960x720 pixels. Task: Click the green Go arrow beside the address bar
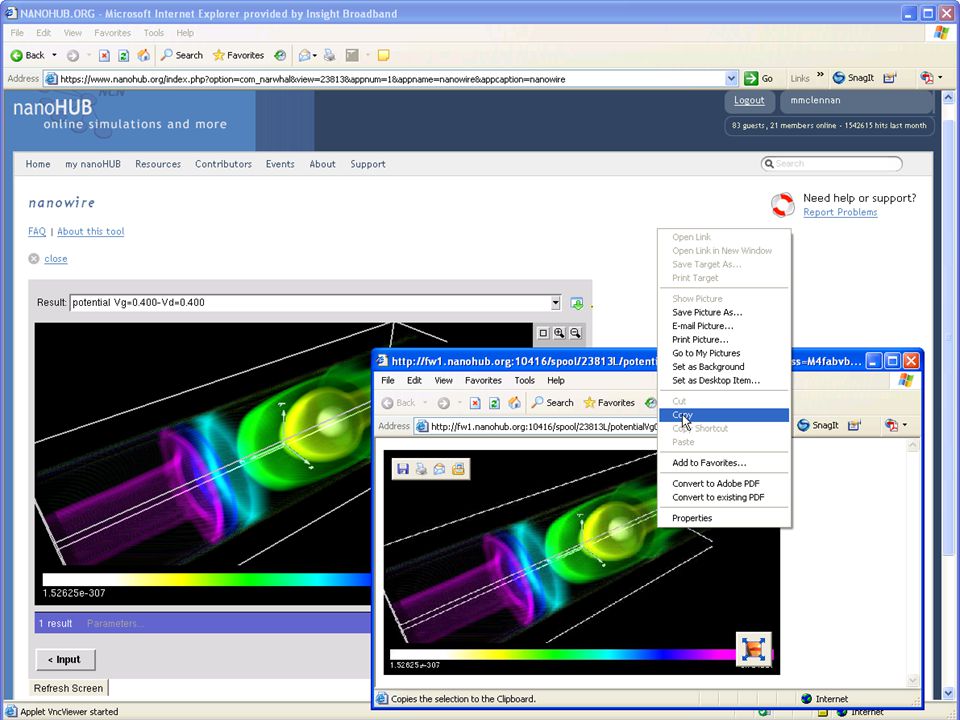click(751, 78)
